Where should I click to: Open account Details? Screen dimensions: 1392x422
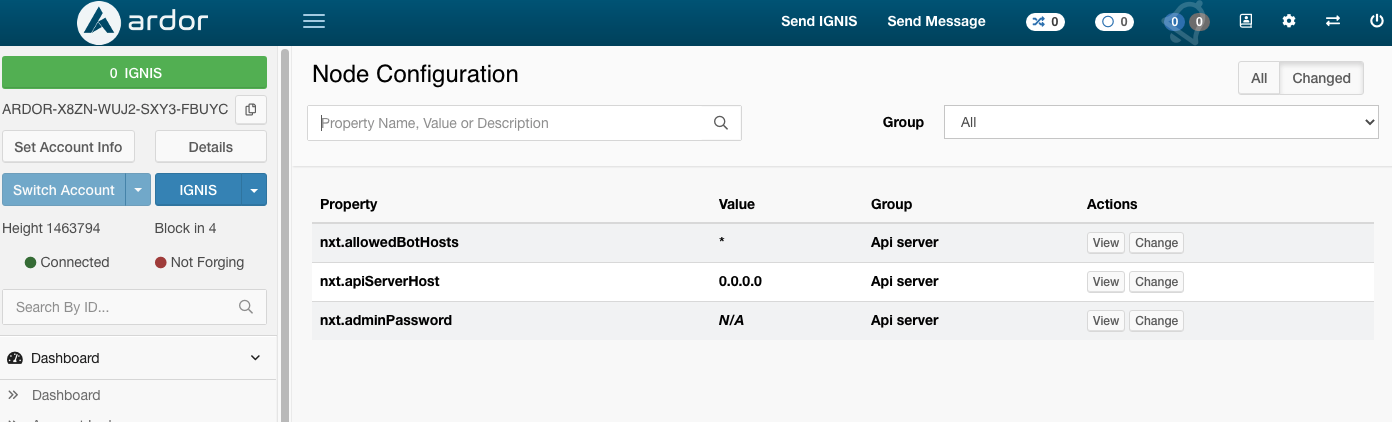pyautogui.click(x=211, y=146)
